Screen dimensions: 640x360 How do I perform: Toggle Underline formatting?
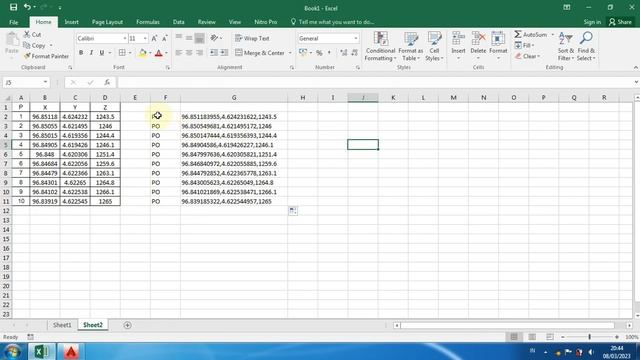pos(102,53)
